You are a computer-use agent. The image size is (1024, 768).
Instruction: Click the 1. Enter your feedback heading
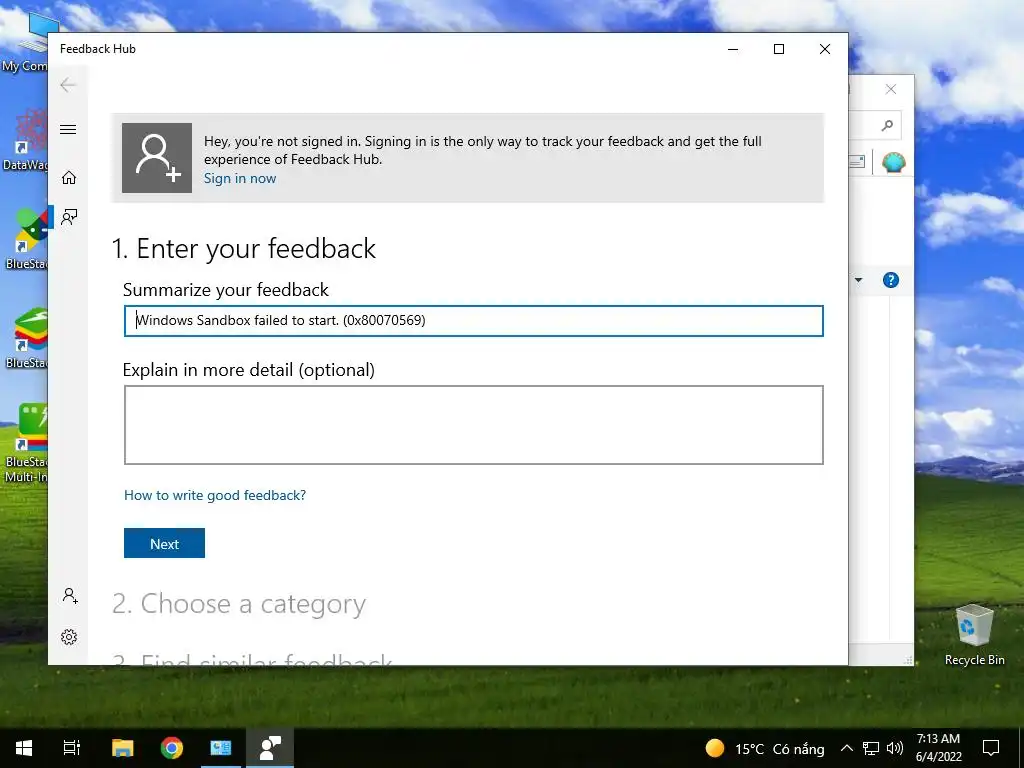click(x=244, y=249)
